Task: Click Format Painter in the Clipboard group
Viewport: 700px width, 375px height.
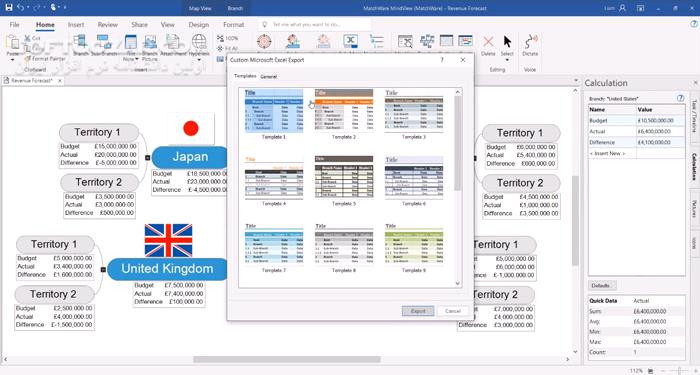Action: point(45,58)
